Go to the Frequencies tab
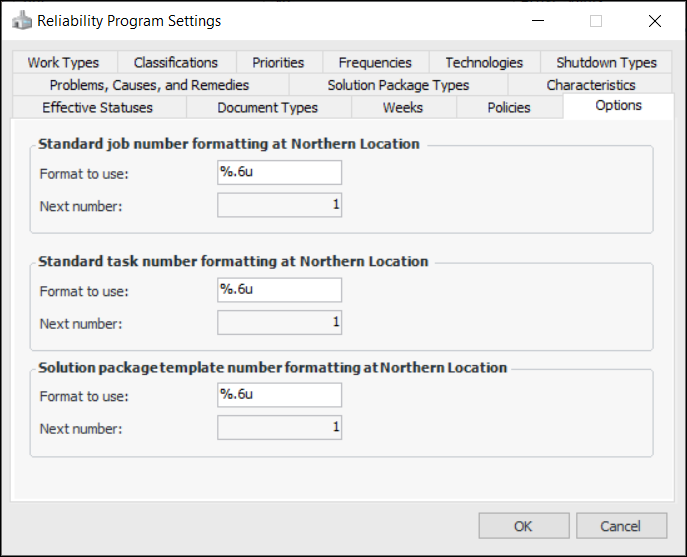The width and height of the screenshot is (687, 557). click(375, 63)
